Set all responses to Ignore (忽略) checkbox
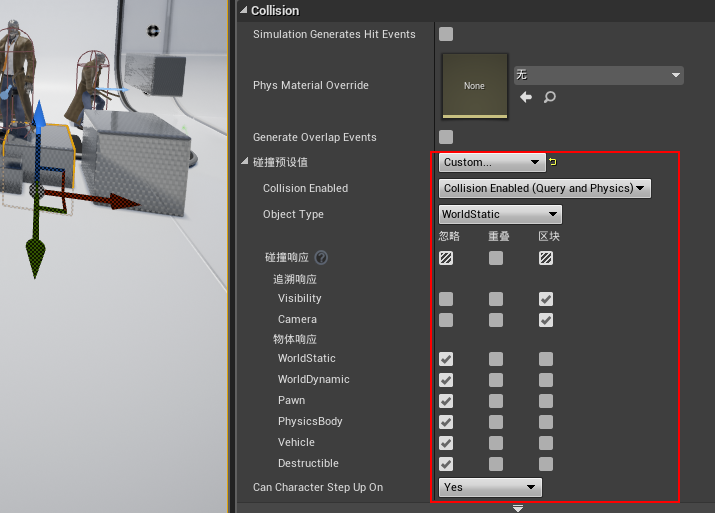 click(446, 258)
